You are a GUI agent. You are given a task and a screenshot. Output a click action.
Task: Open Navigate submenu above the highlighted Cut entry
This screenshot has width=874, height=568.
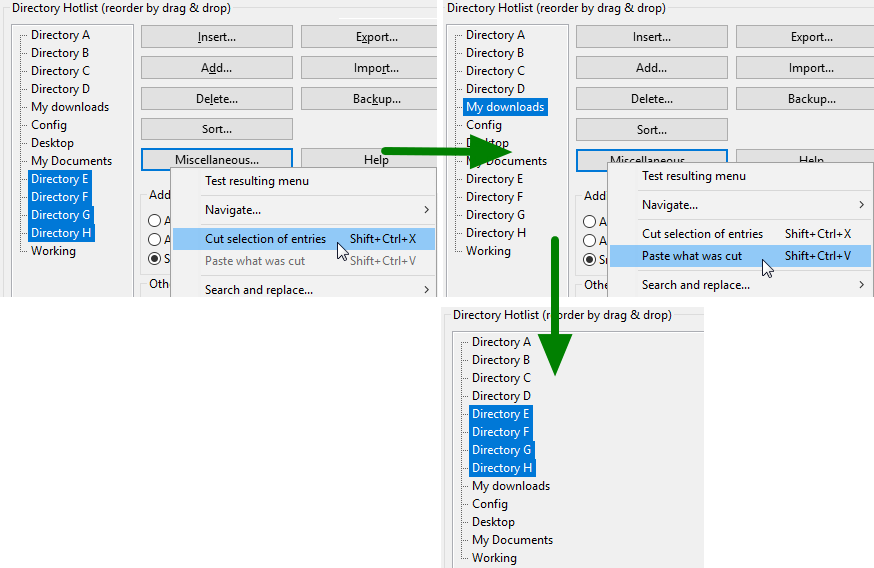233,210
